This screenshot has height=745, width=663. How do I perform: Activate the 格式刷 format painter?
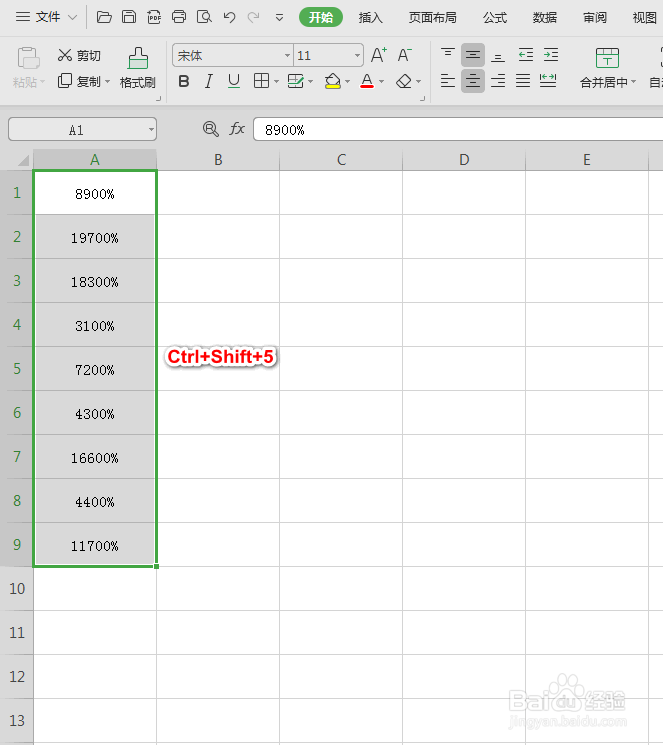138,68
